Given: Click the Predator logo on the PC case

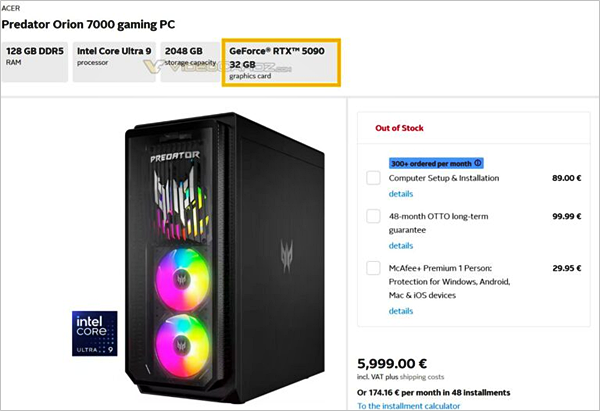Looking at the screenshot, I should [175, 157].
